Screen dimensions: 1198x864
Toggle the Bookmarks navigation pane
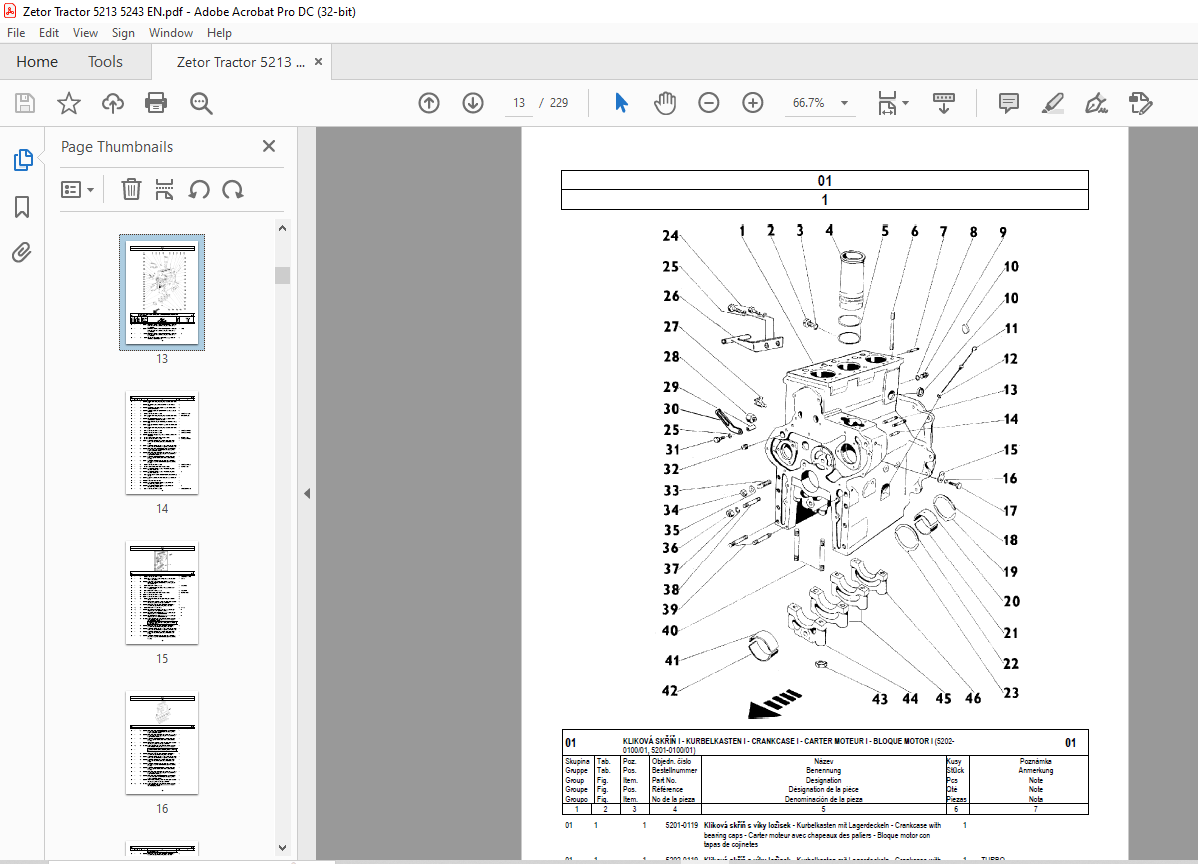pos(22,206)
